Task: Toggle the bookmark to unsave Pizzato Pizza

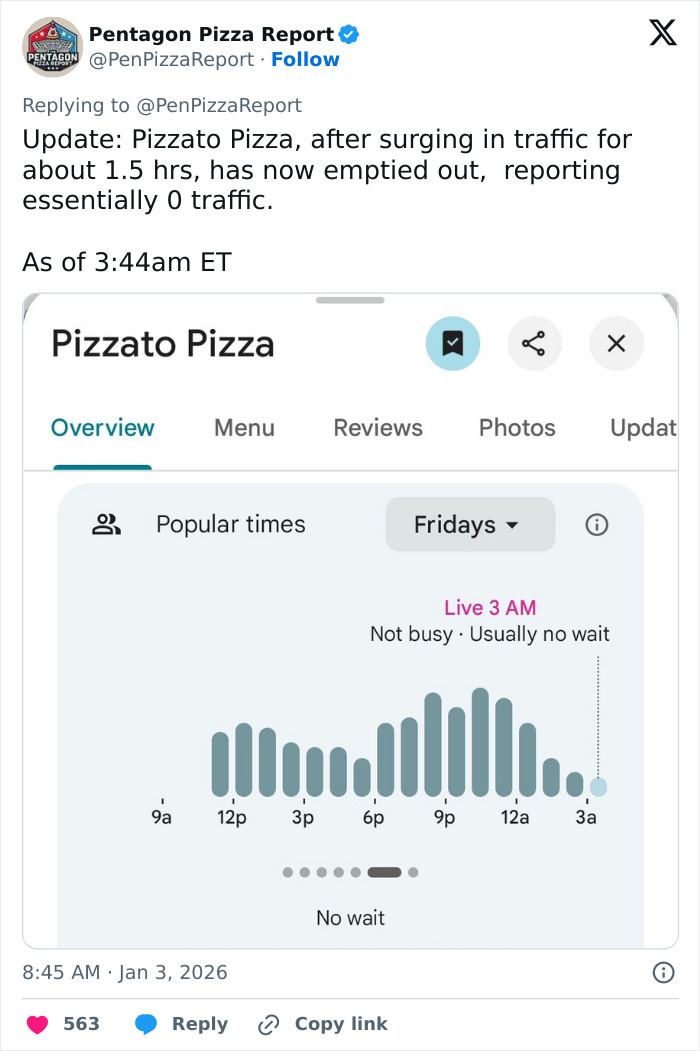Action: (x=453, y=343)
